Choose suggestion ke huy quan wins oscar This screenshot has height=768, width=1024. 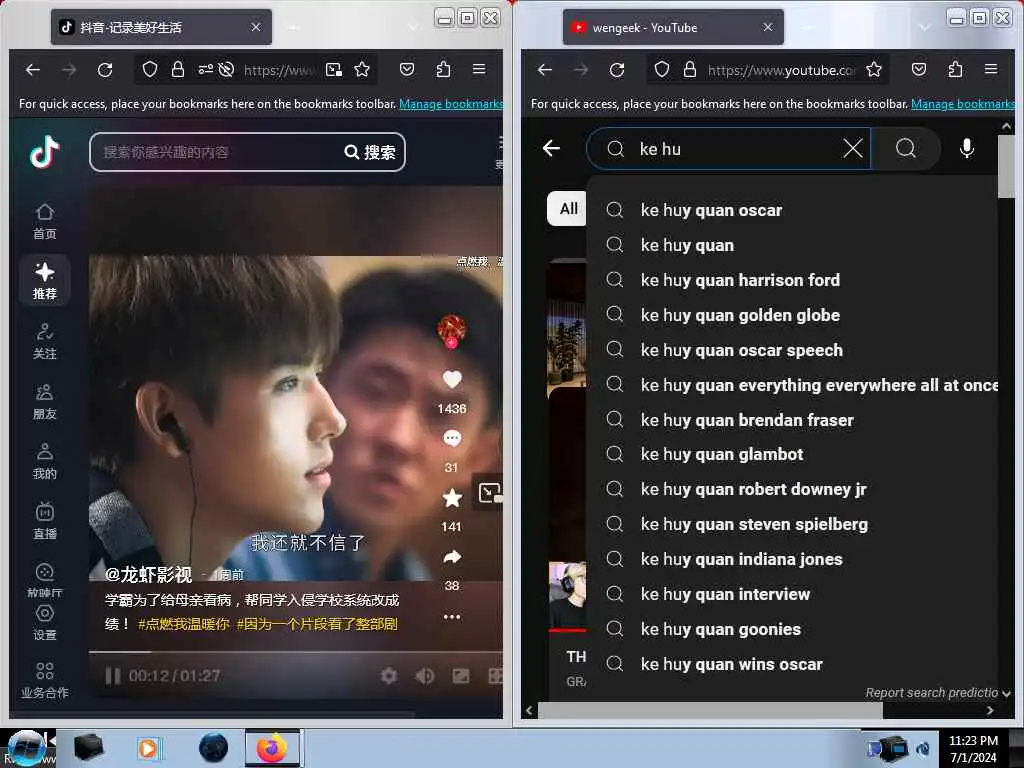792,664
